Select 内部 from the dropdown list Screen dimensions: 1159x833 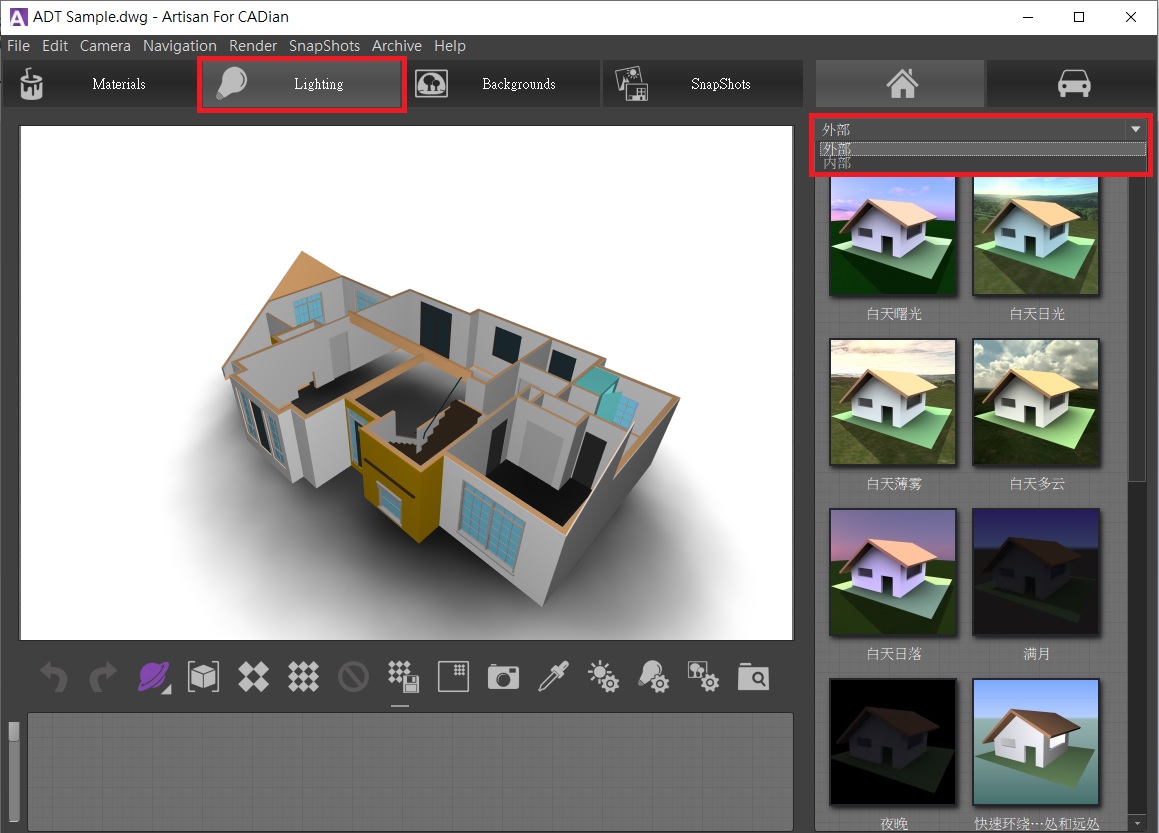[x=838, y=163]
